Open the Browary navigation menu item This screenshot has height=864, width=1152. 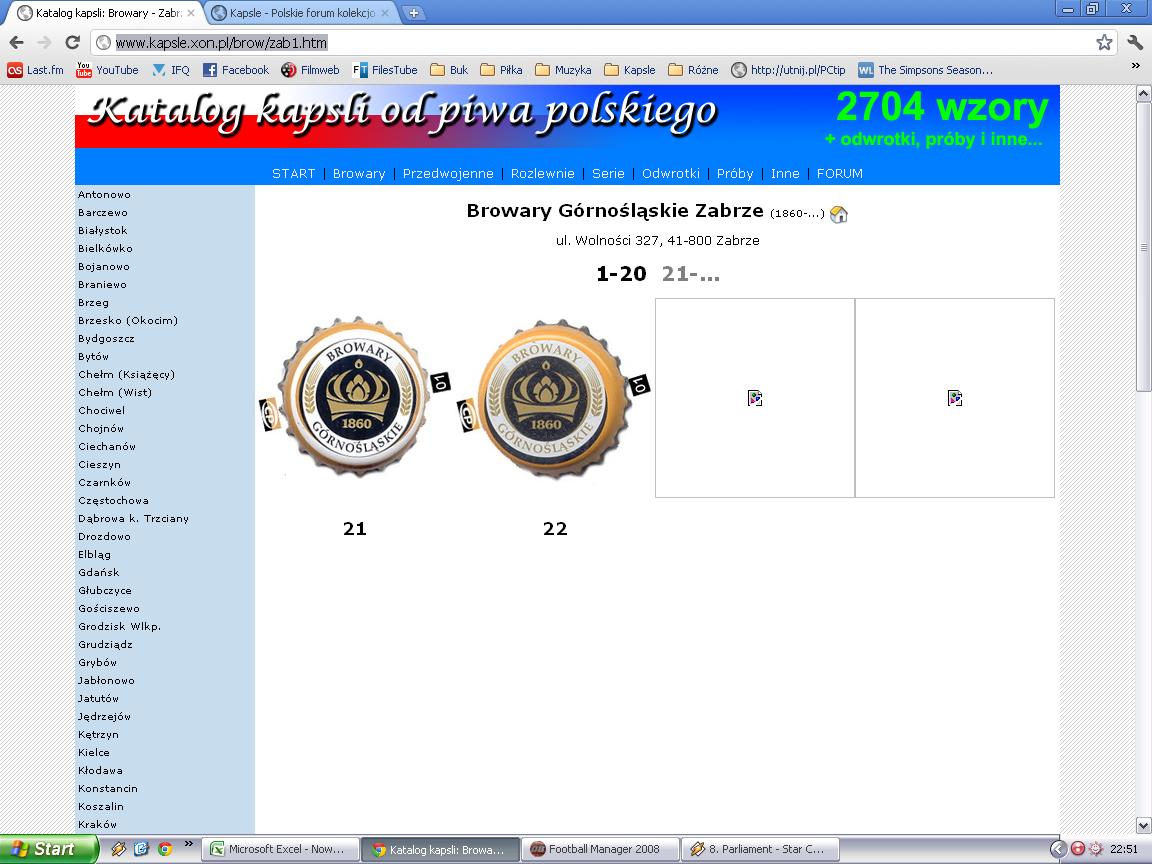click(359, 173)
